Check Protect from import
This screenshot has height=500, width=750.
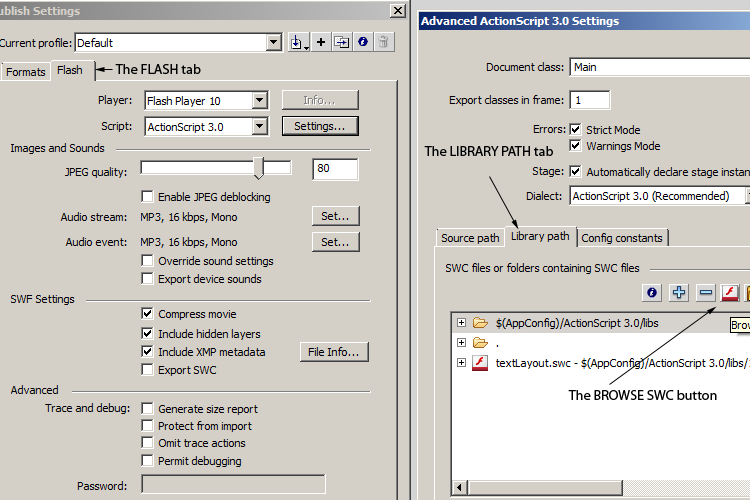click(147, 425)
